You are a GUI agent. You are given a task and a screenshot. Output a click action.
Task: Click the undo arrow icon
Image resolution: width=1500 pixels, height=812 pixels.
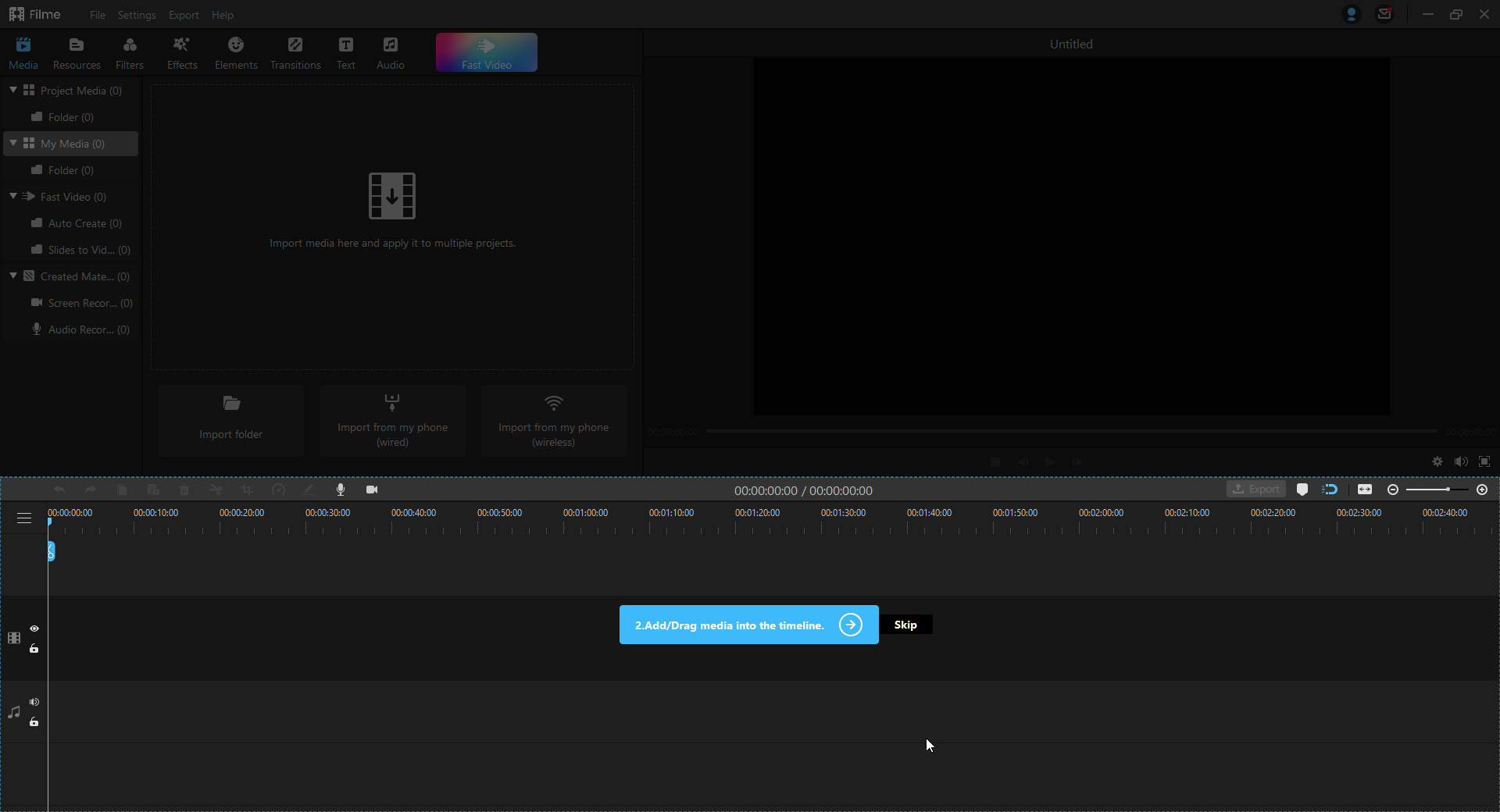click(x=59, y=490)
